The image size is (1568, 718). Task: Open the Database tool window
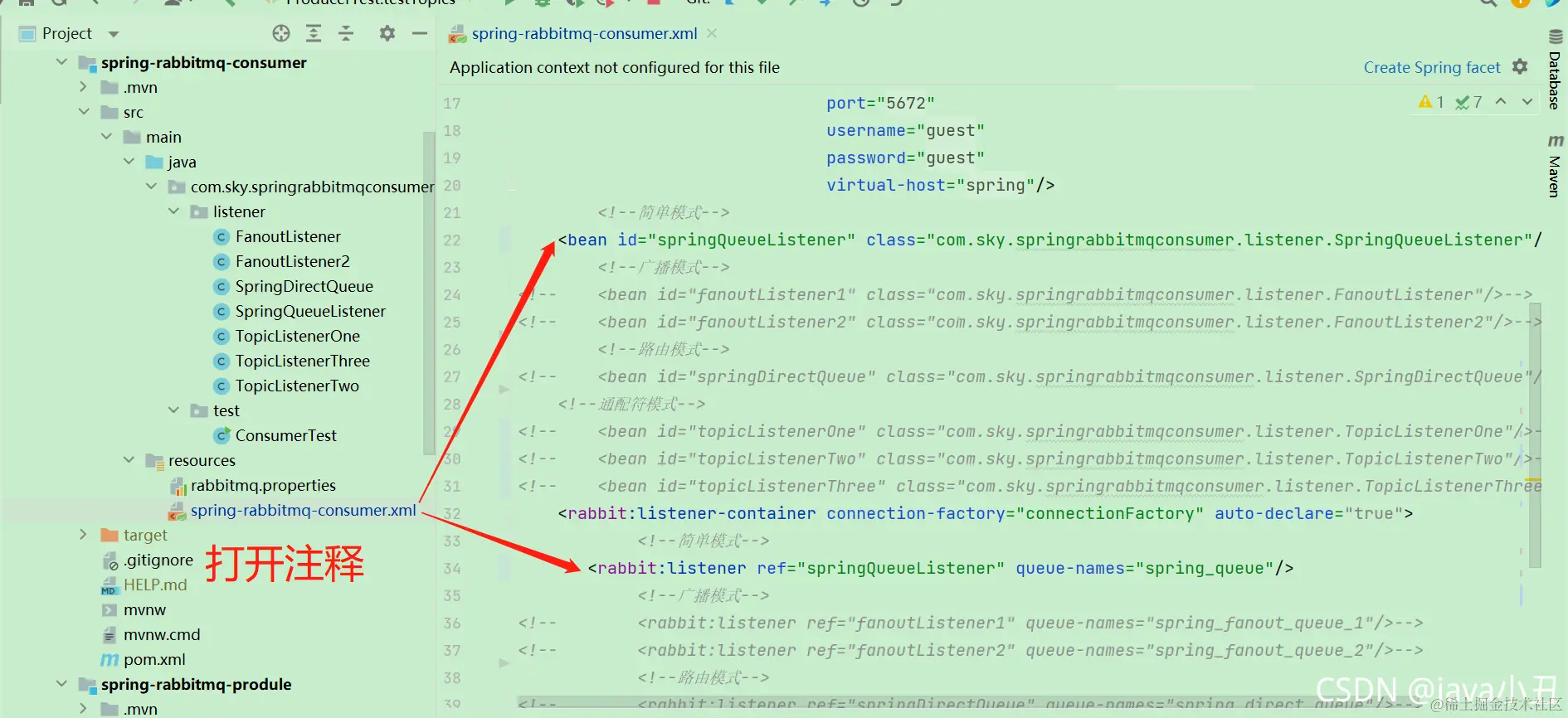pyautogui.click(x=1555, y=70)
